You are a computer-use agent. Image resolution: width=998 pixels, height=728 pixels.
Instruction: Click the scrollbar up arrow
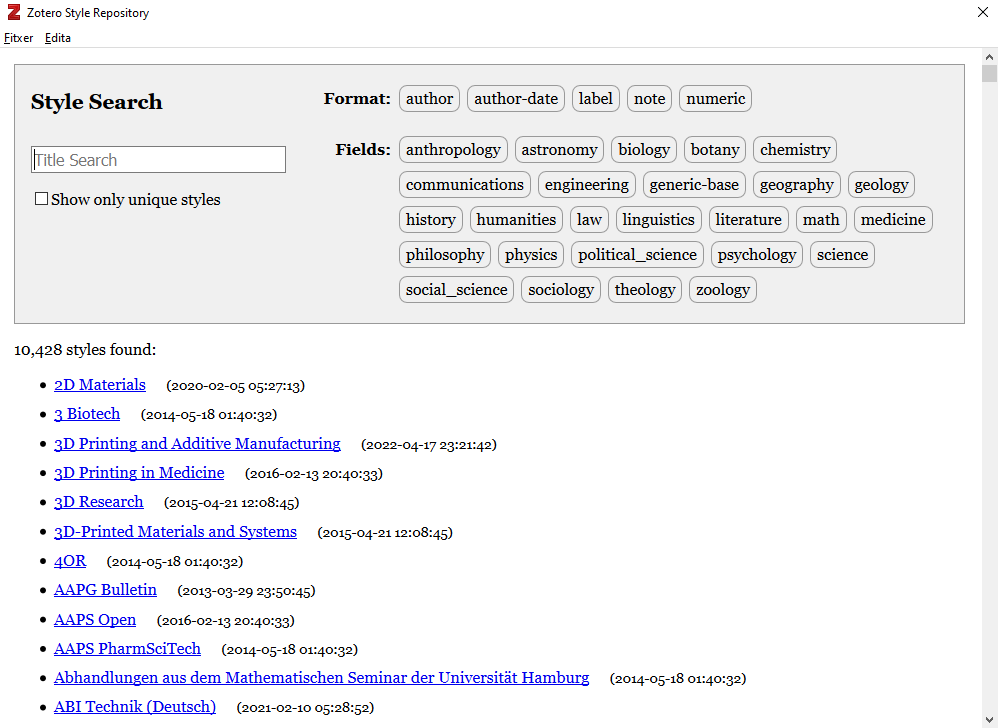tap(989, 57)
